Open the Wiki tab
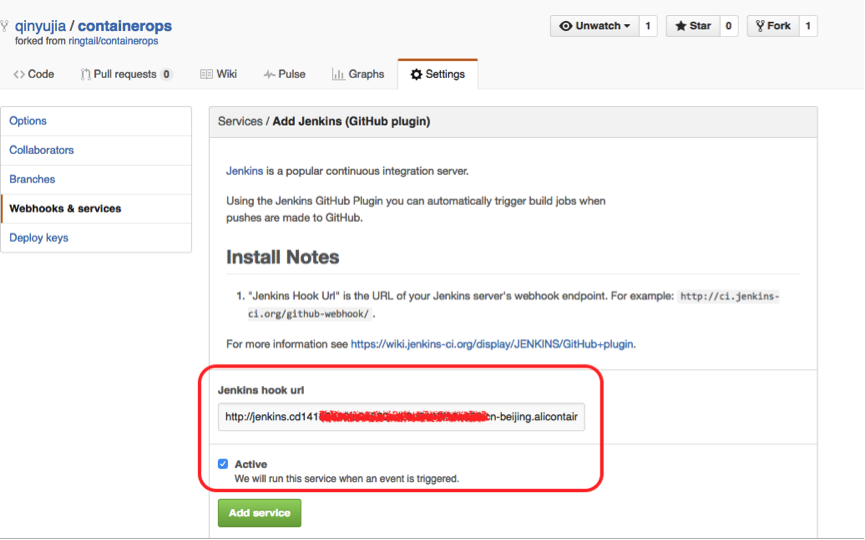 pos(218,74)
